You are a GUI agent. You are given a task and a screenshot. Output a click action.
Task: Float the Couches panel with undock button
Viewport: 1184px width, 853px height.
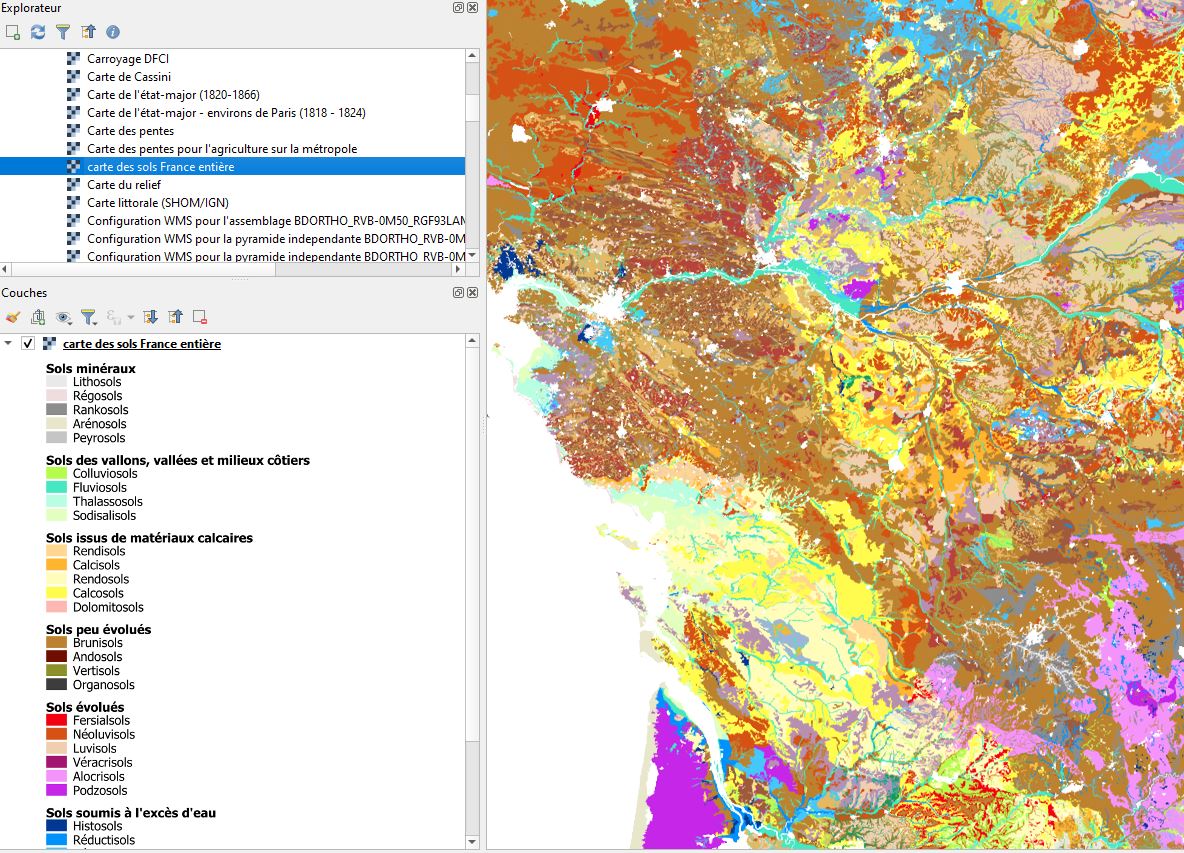458,293
